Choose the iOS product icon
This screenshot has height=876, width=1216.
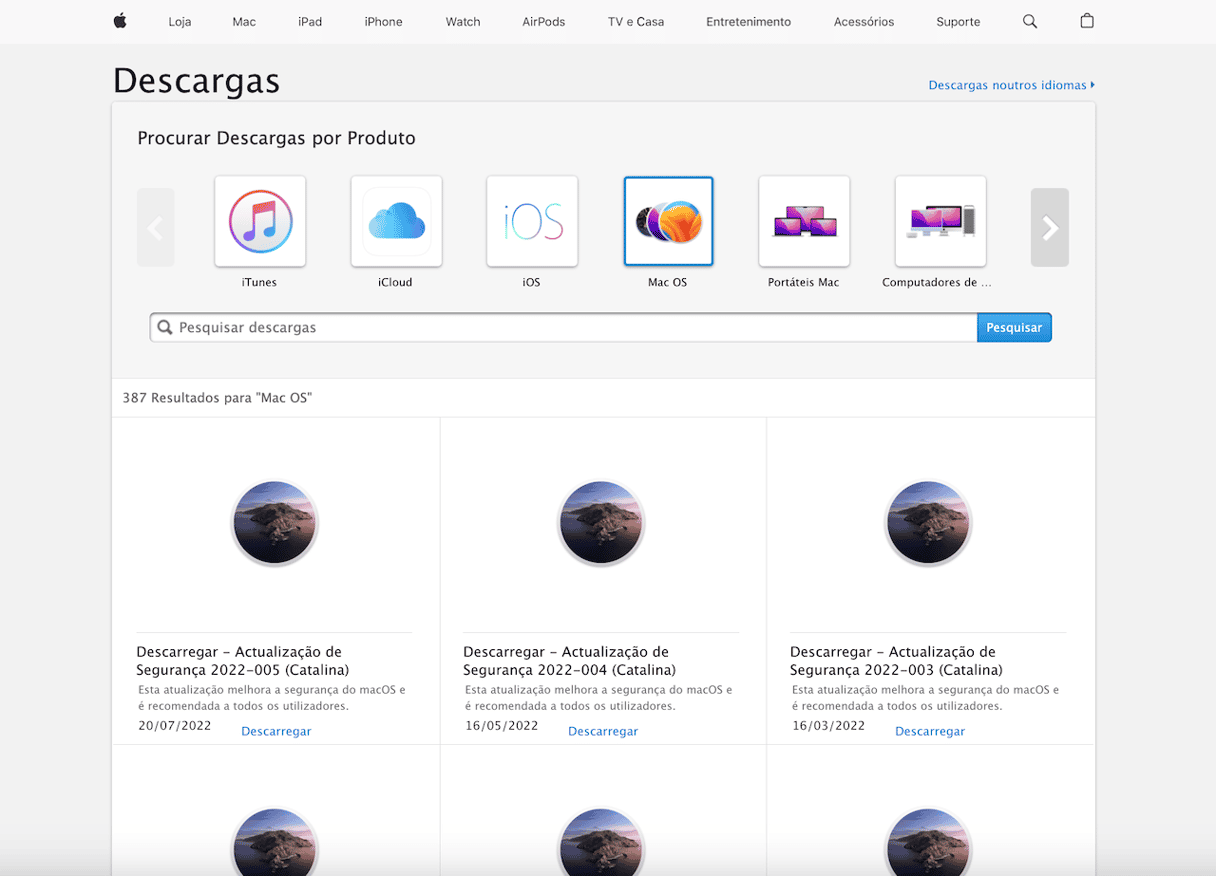532,221
